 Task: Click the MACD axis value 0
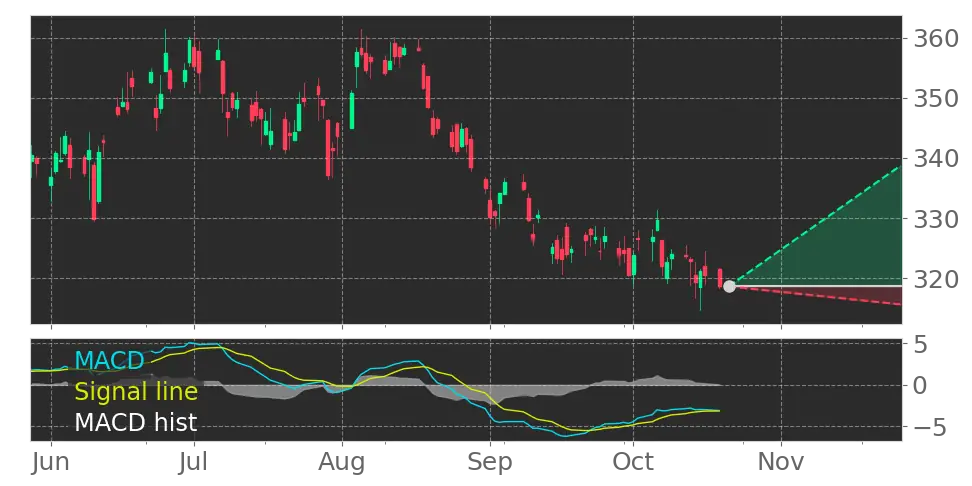tap(922, 386)
